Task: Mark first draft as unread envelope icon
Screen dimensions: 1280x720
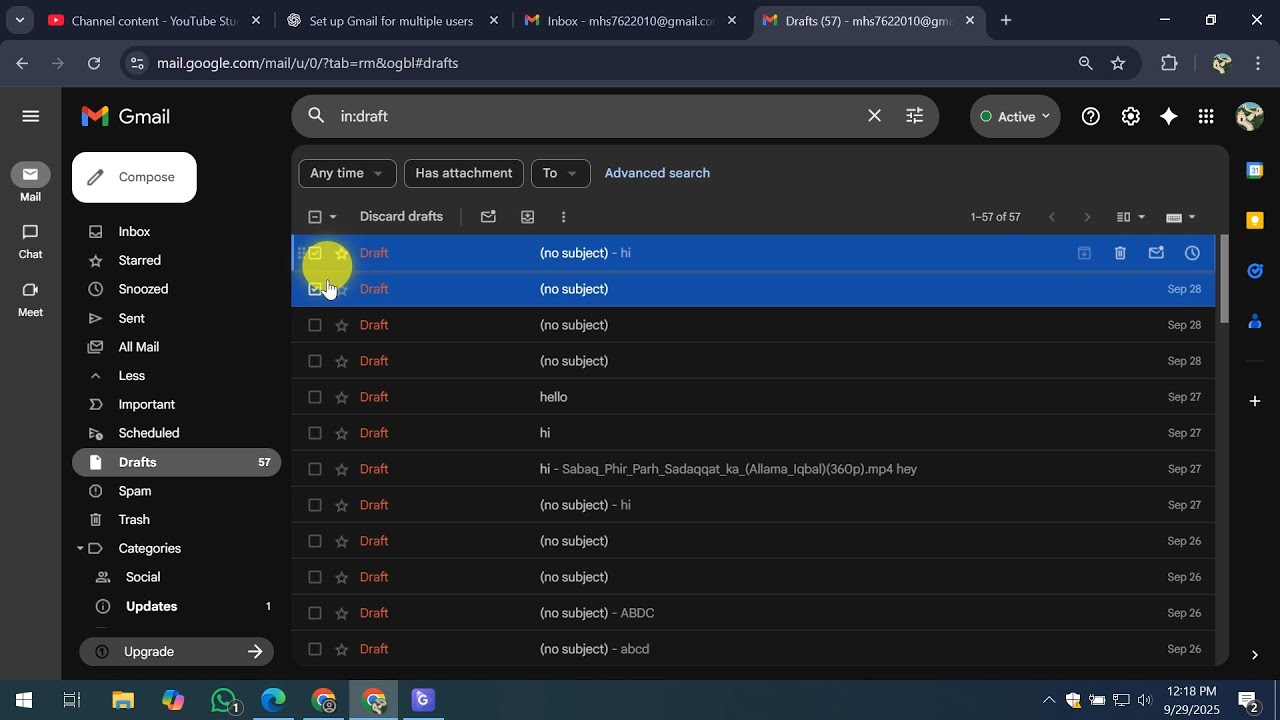Action: (1156, 253)
